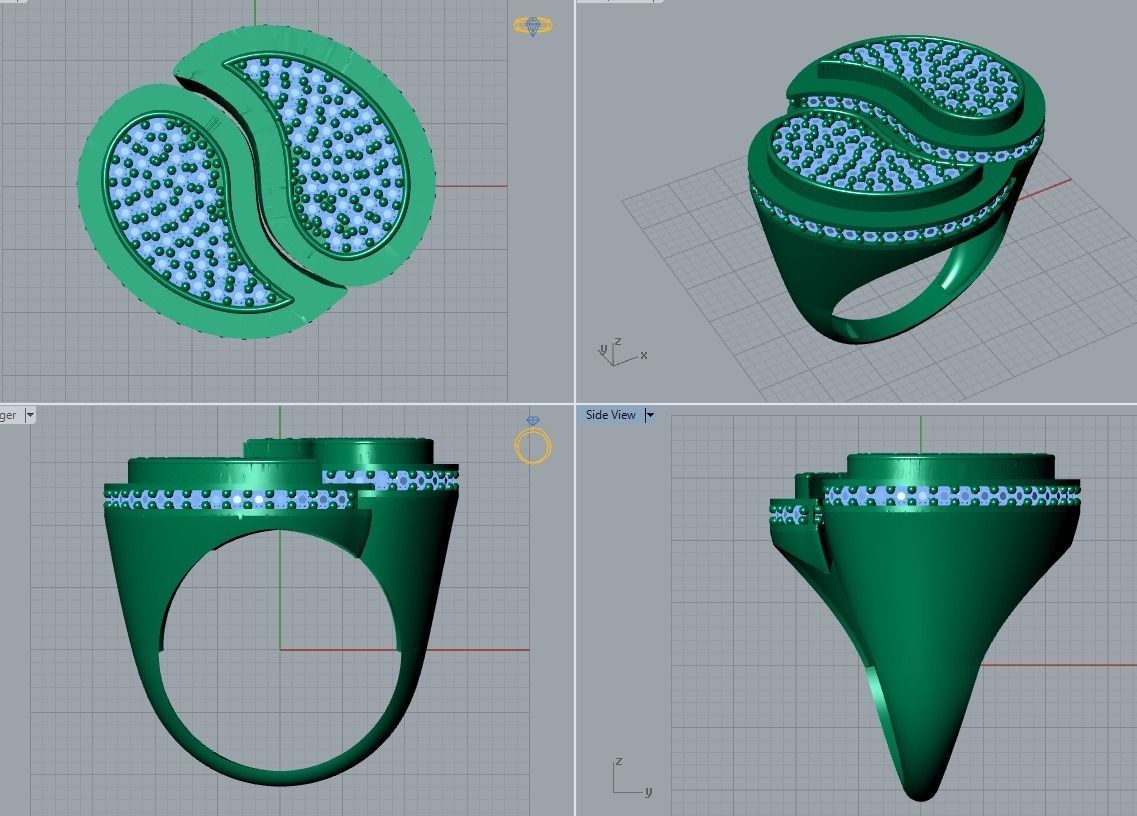1137x816 pixels.
Task: Open the Side View viewport dropdown arrow
Action: click(x=650, y=415)
